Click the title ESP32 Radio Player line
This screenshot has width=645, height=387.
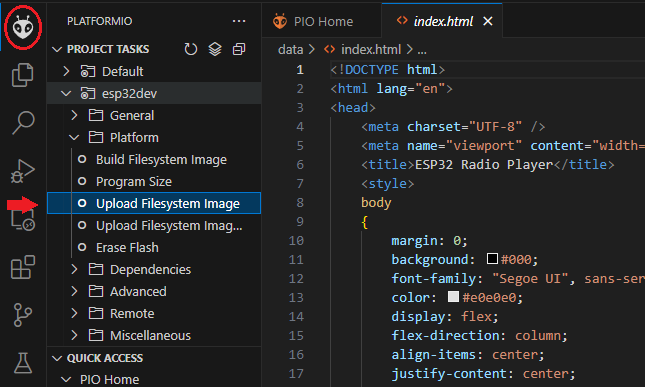tap(488, 165)
